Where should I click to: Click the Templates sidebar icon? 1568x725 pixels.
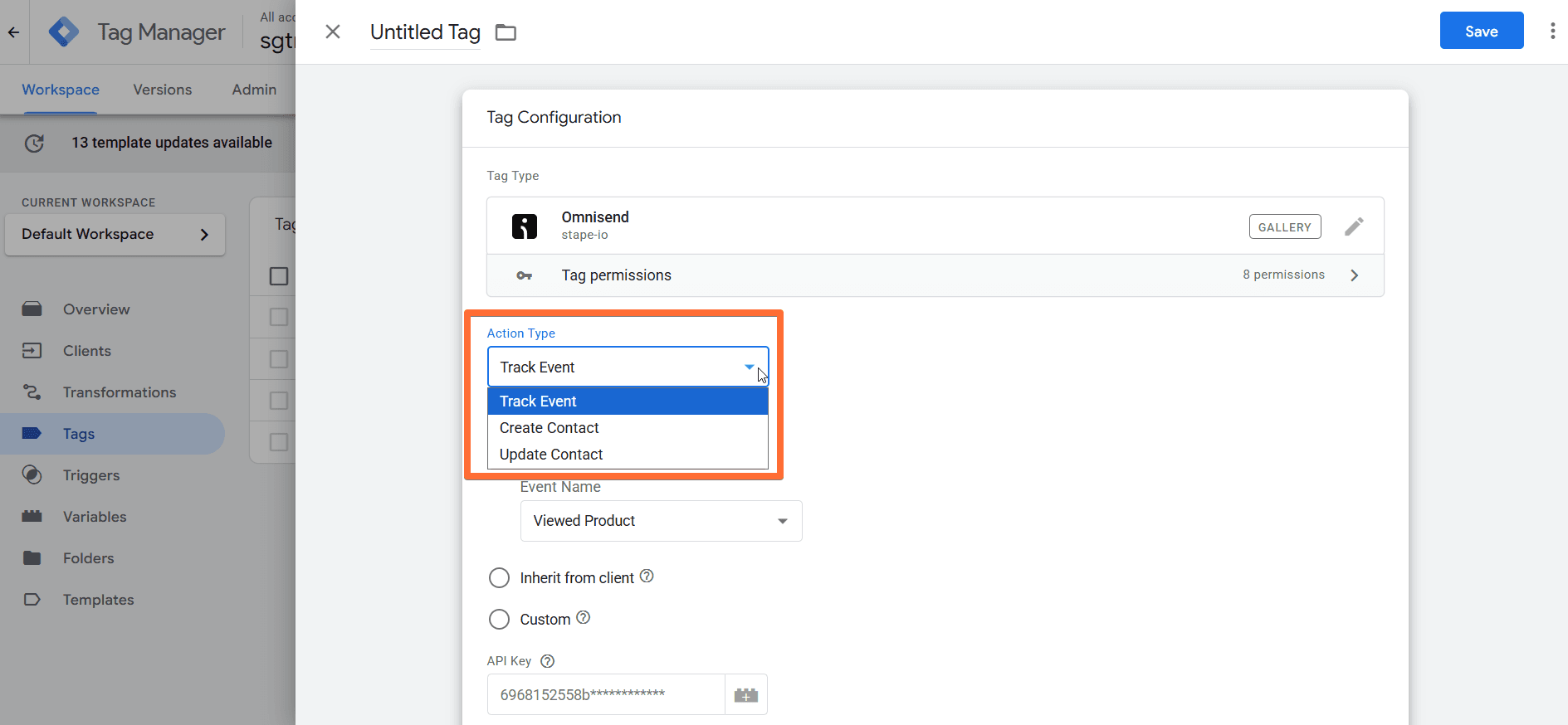[x=32, y=600]
